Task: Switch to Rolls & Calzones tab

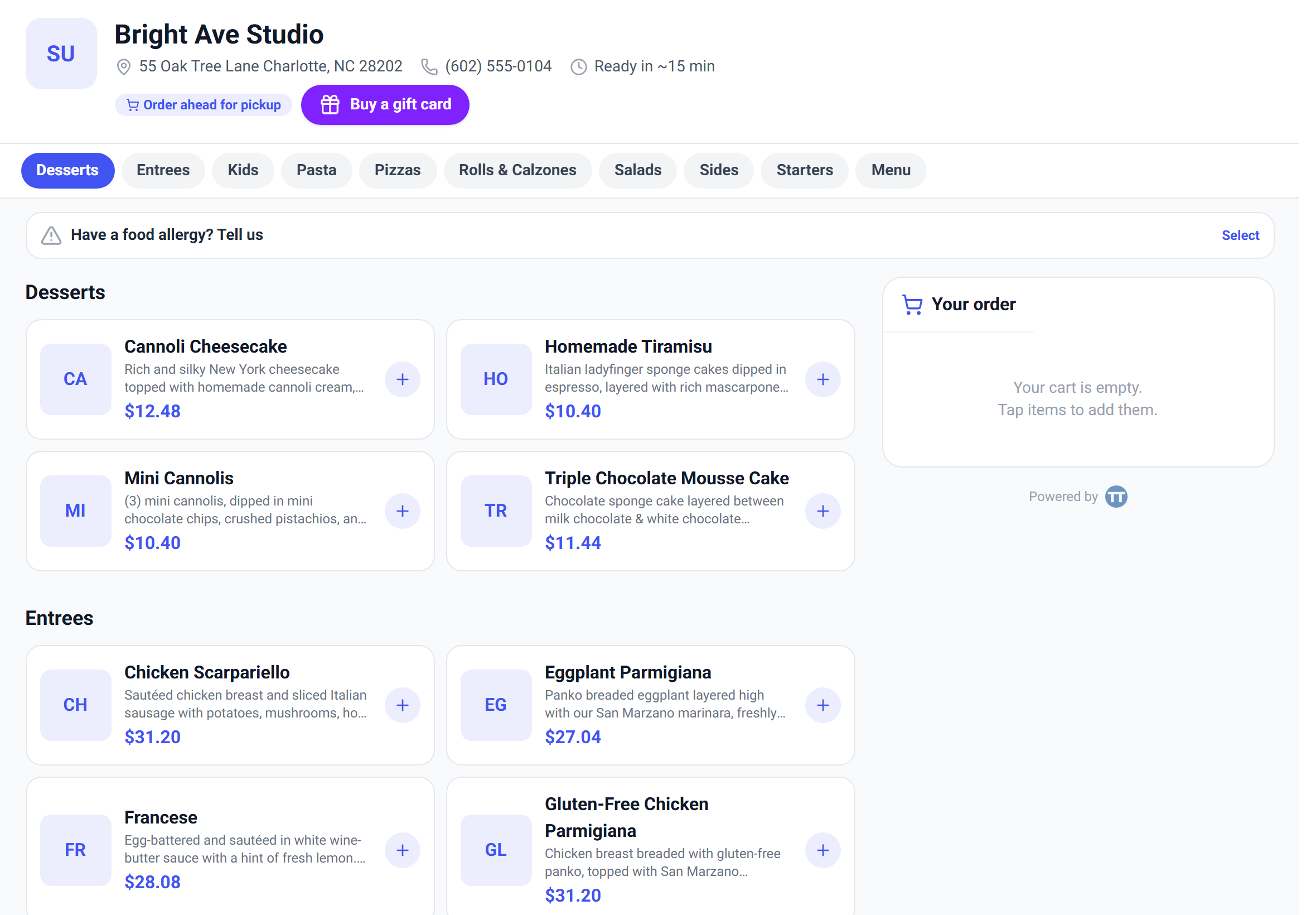Action: (x=517, y=170)
